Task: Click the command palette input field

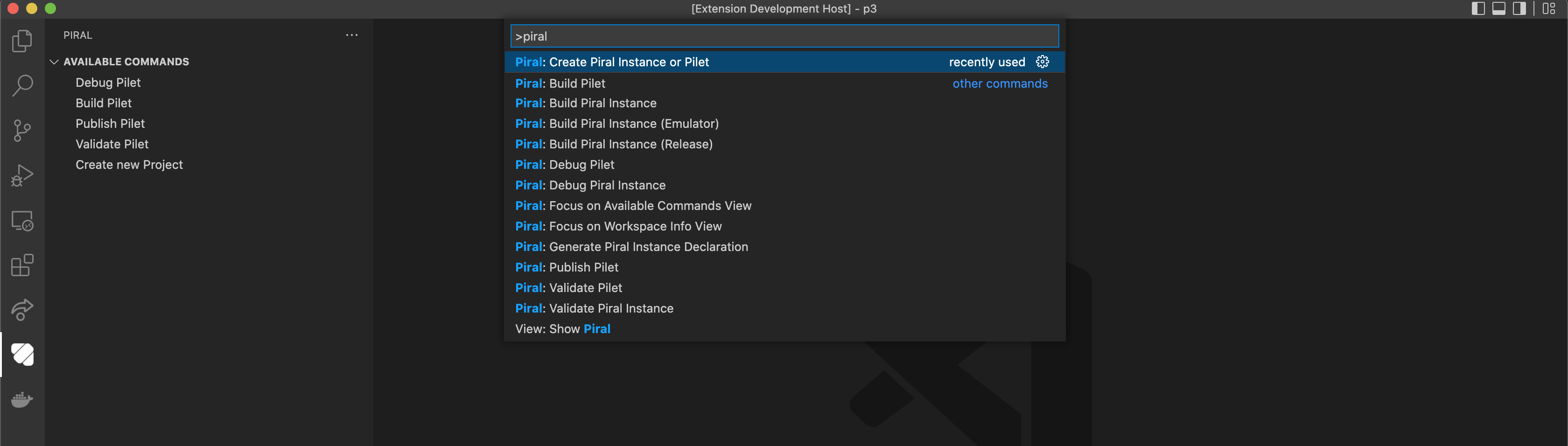Action: pos(784,36)
